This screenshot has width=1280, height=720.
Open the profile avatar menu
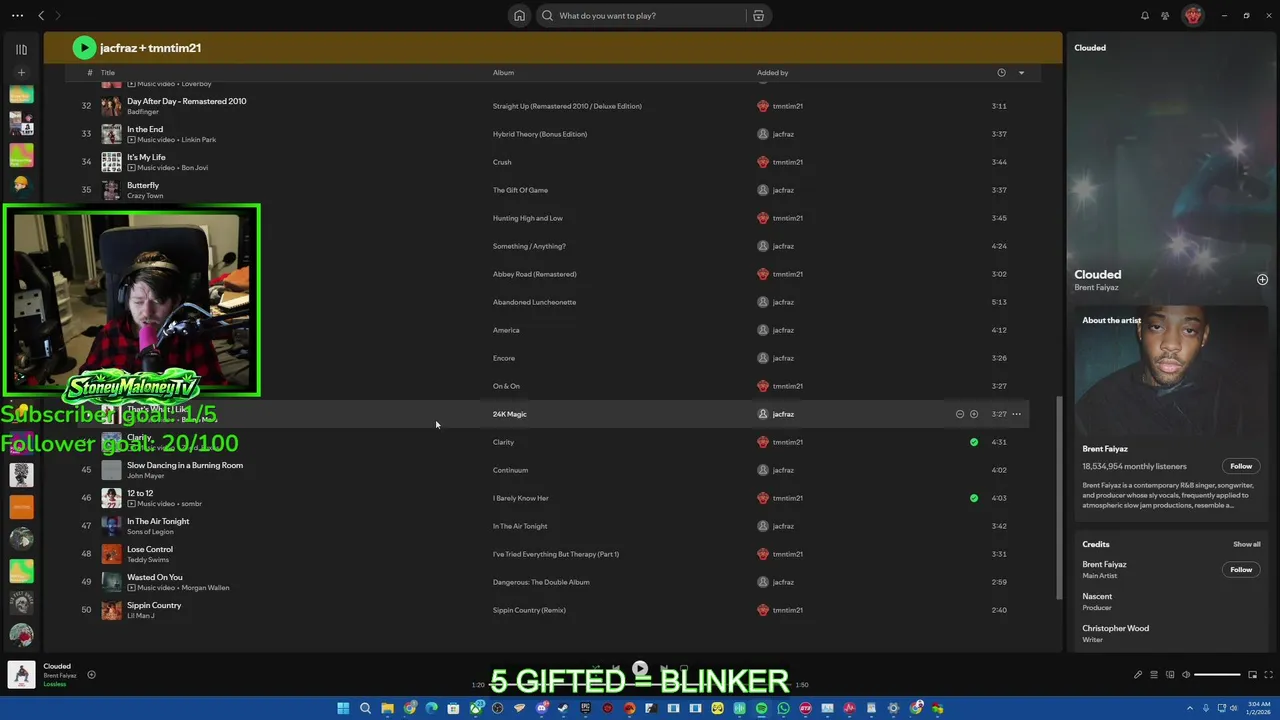(x=1192, y=16)
